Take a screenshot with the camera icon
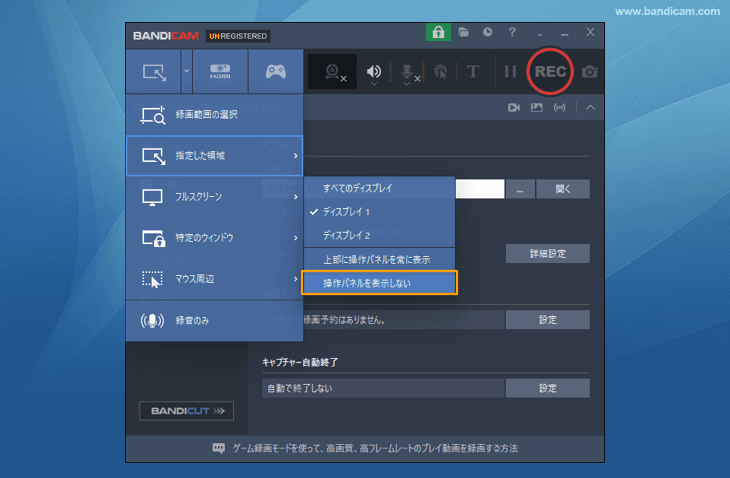This screenshot has width=730, height=478. pos(589,72)
